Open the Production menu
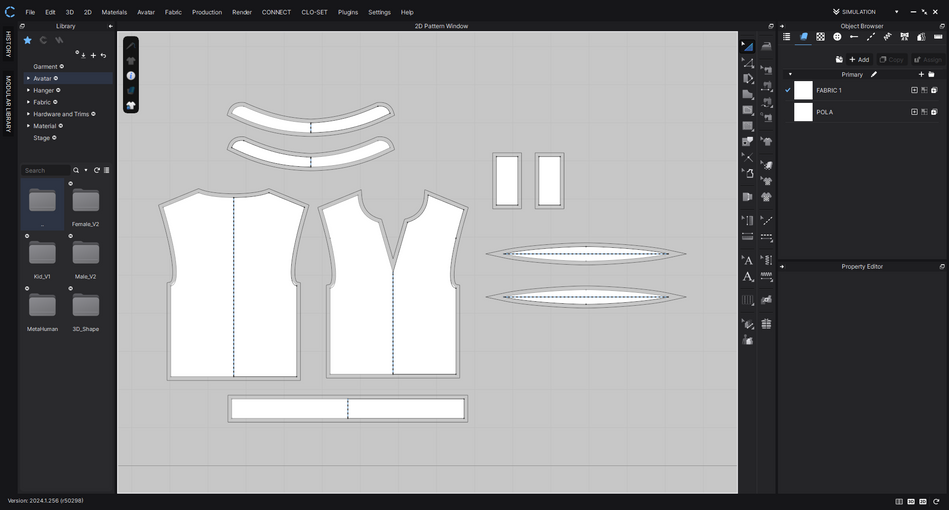The height and width of the screenshot is (510, 949). coord(207,12)
